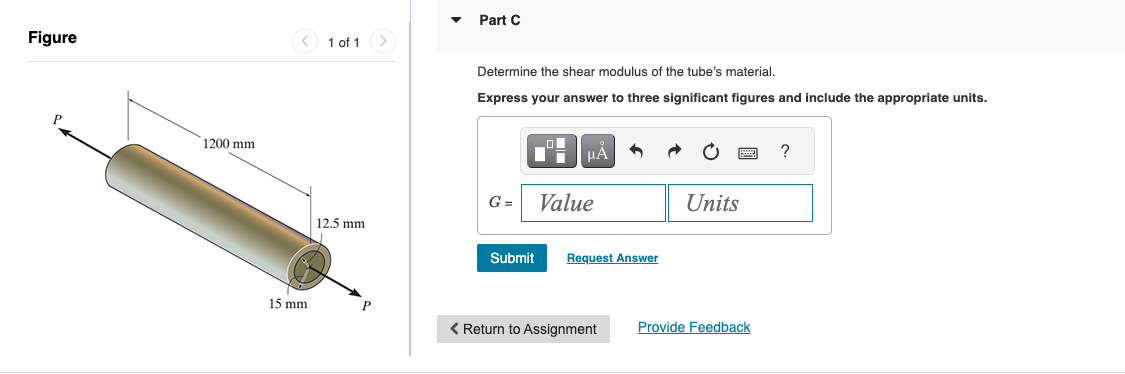Viewport: 1125px width, 374px height.
Task: Click the Figure panel heading
Action: [52, 37]
